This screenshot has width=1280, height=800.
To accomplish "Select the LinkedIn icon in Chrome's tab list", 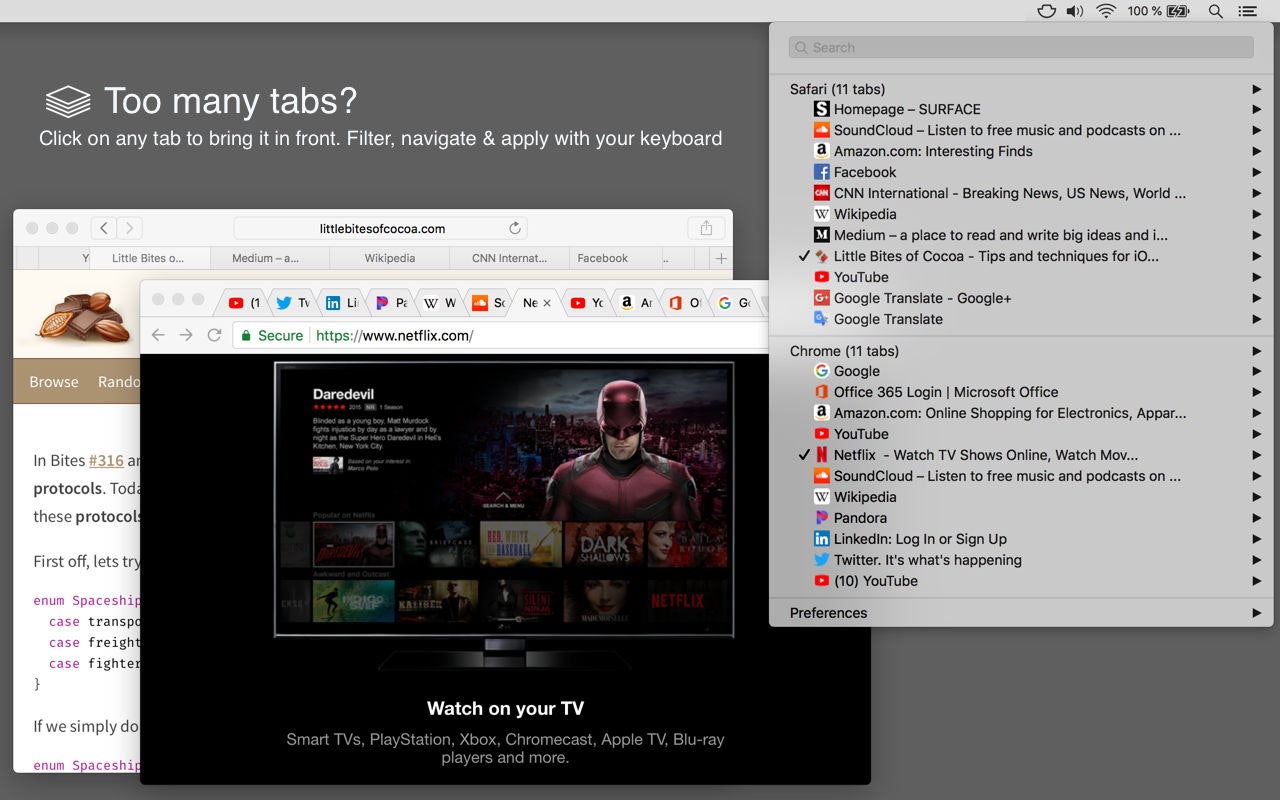I will coord(822,539).
